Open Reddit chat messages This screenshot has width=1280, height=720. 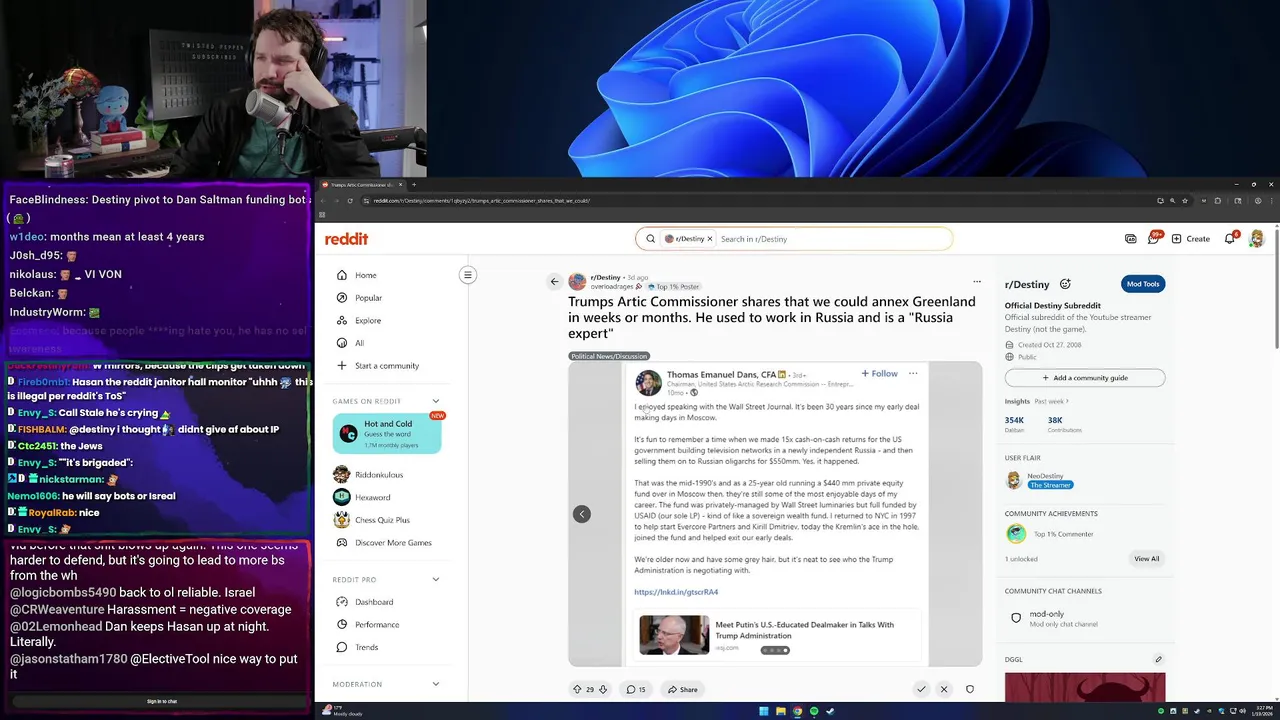(1153, 239)
